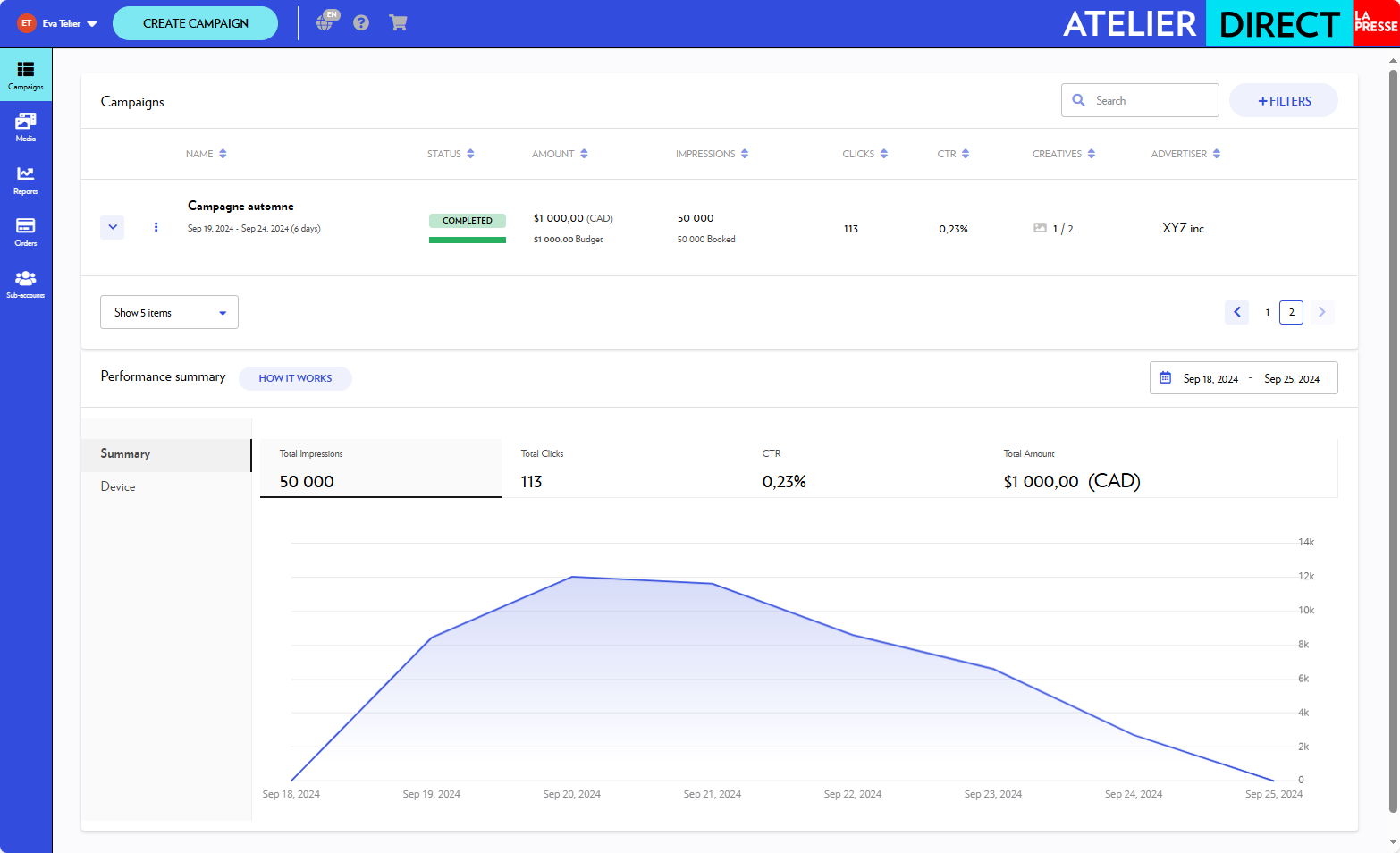Select the Total Clicks metric tab
This screenshot has height=853, width=1400.
[621, 469]
